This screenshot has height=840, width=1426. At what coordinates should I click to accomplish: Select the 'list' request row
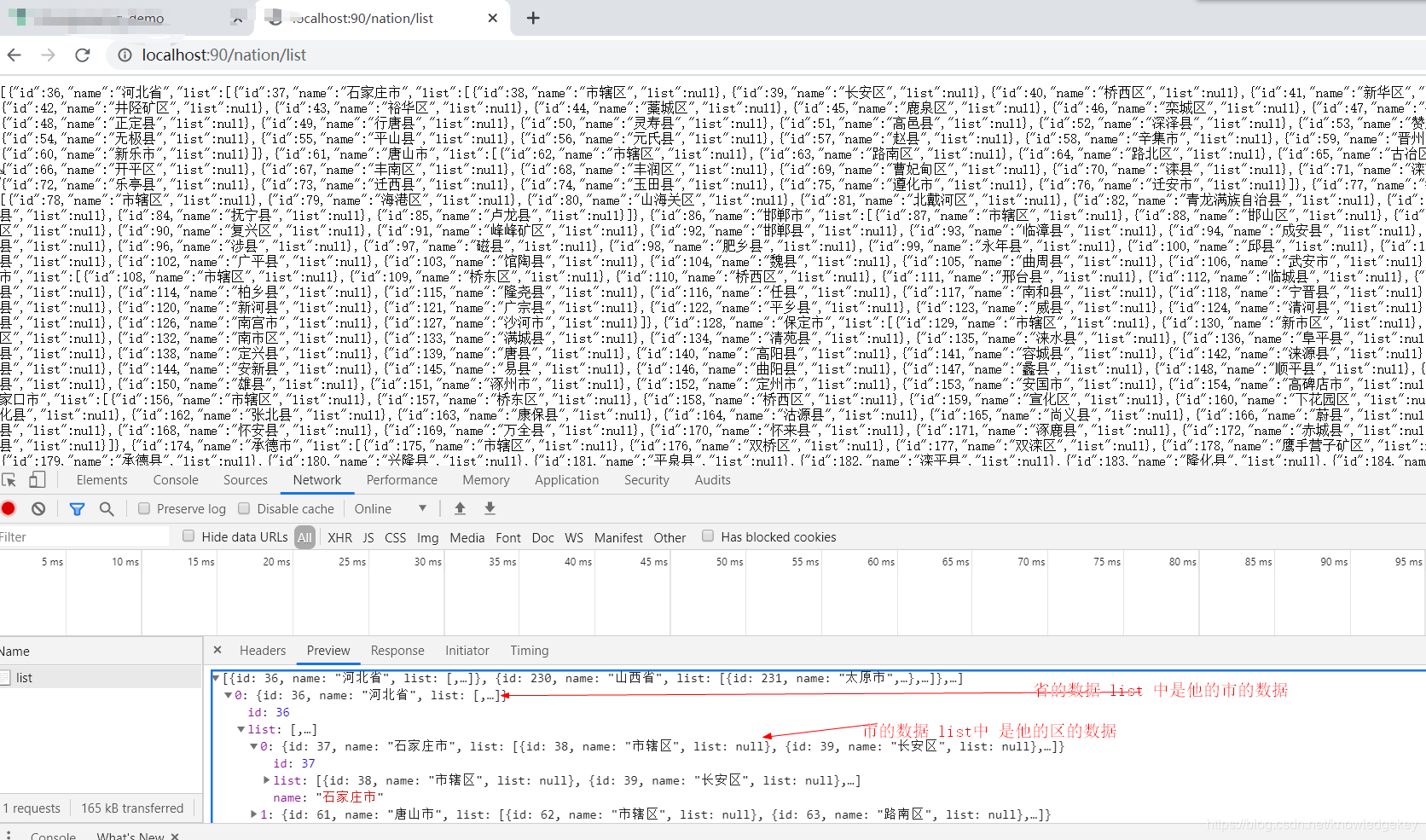click(101, 677)
